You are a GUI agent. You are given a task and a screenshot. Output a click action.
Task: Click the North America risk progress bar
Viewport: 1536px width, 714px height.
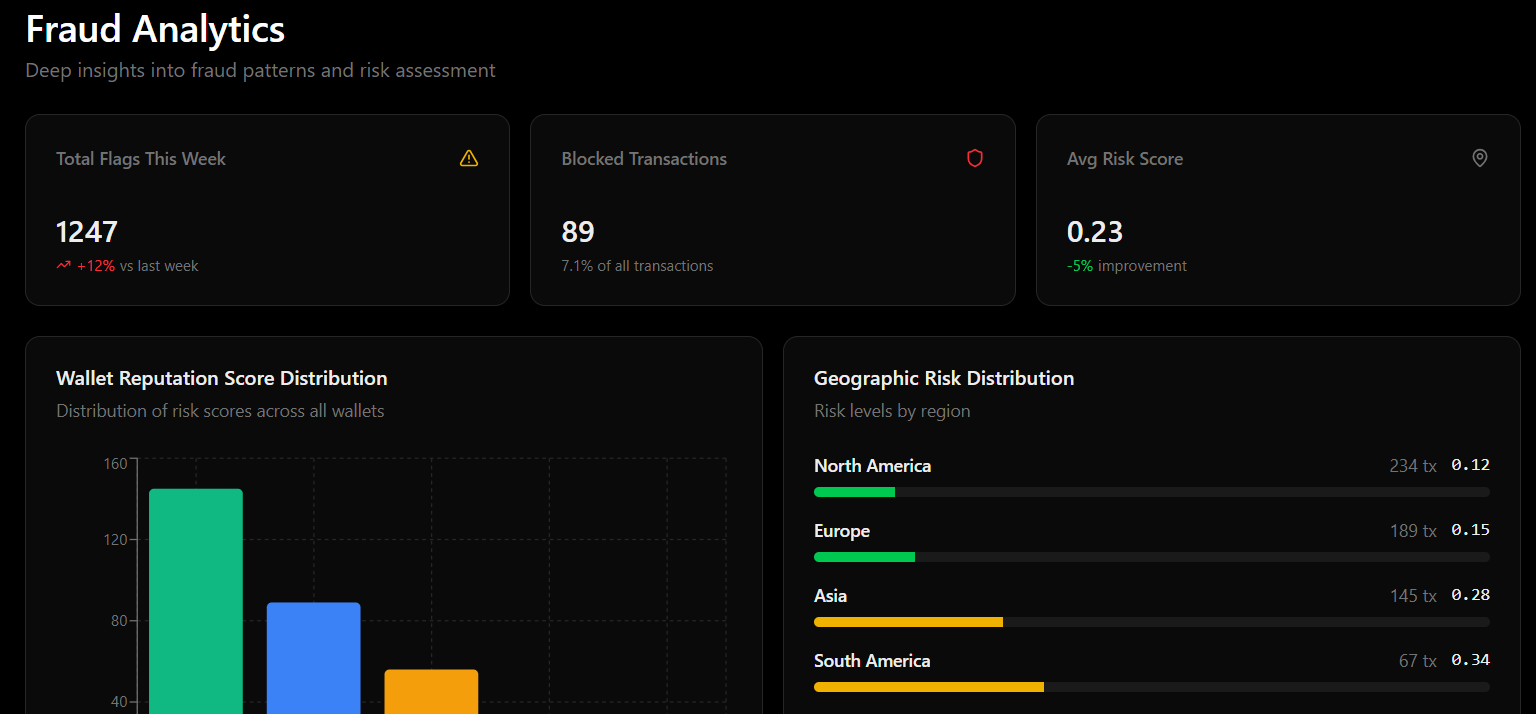coord(1152,492)
